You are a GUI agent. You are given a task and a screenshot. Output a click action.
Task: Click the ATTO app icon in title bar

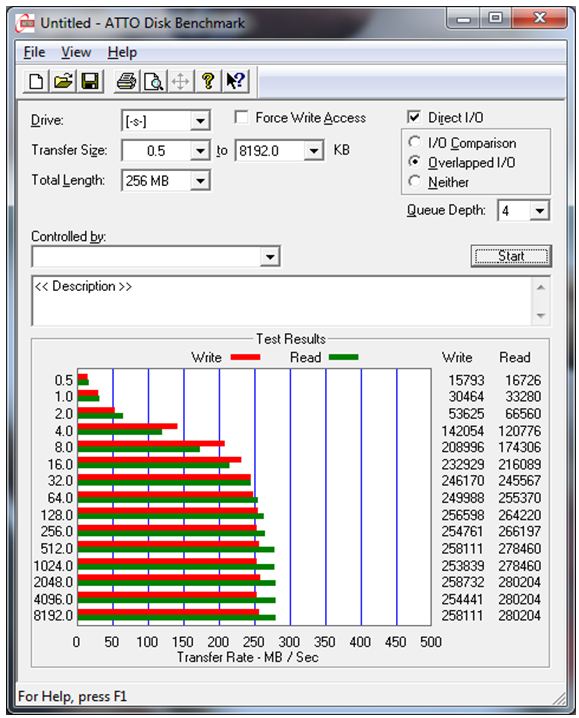(25, 23)
